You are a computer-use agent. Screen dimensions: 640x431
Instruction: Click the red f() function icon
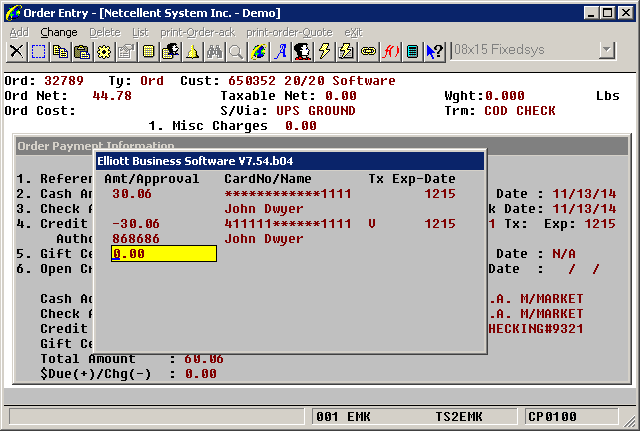point(390,52)
